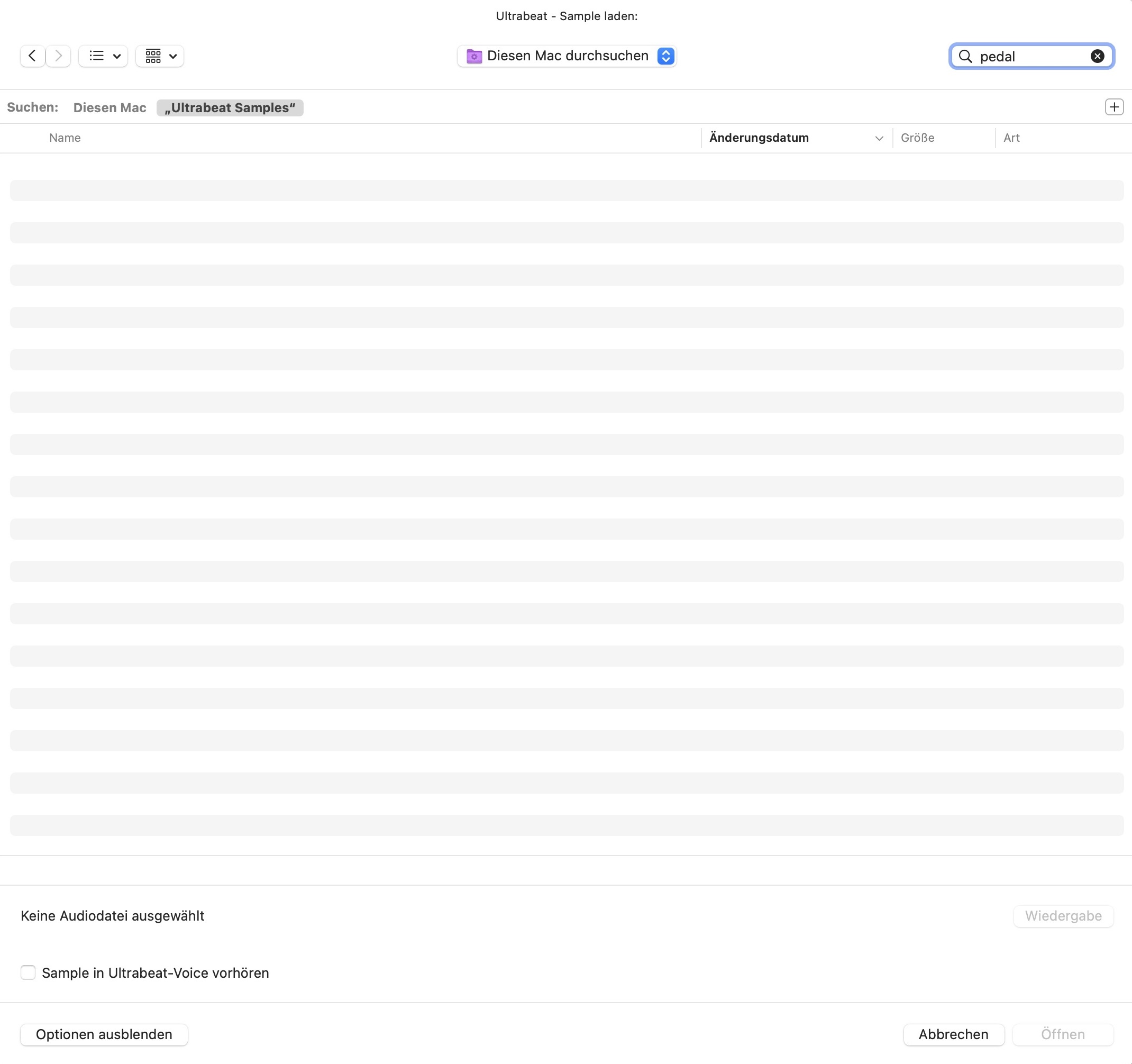Enable 'Sample in Ultrabeat-Voice vorhören' checkbox
Screen dimensions: 1132x1064
28,972
